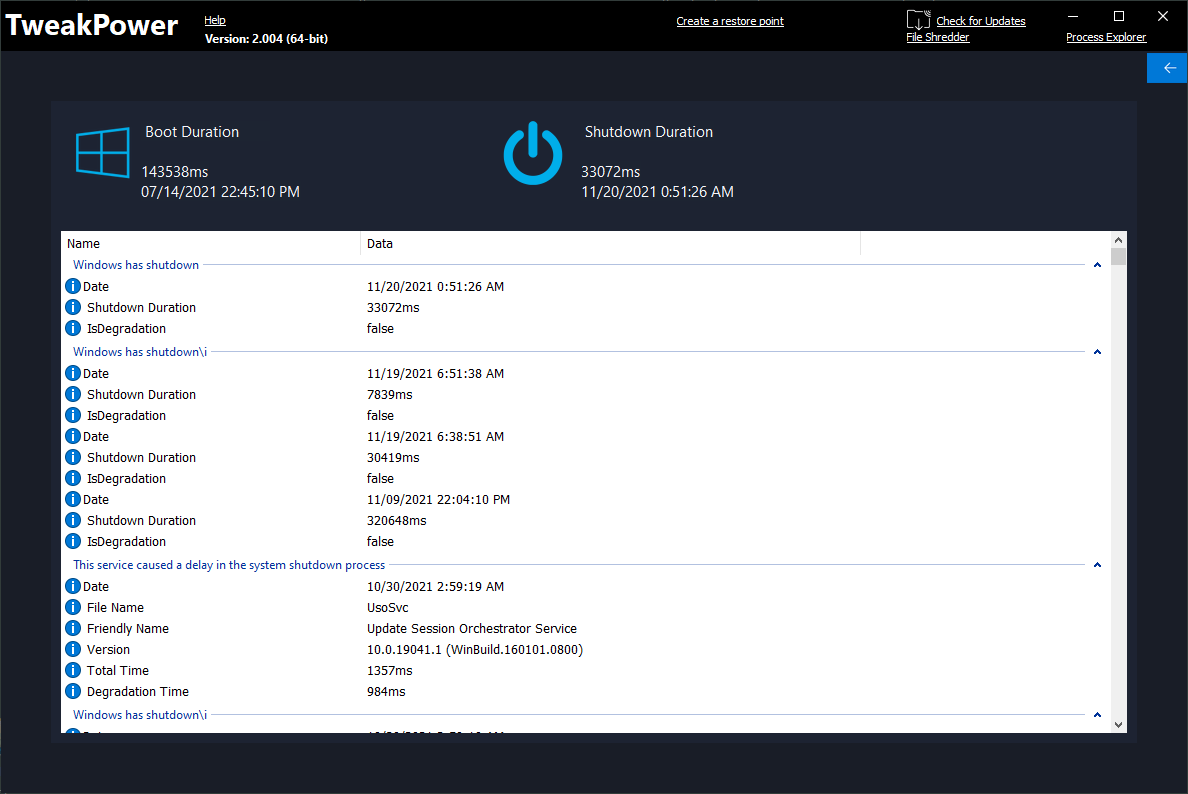Click info icon next to File Name row

click(x=73, y=608)
